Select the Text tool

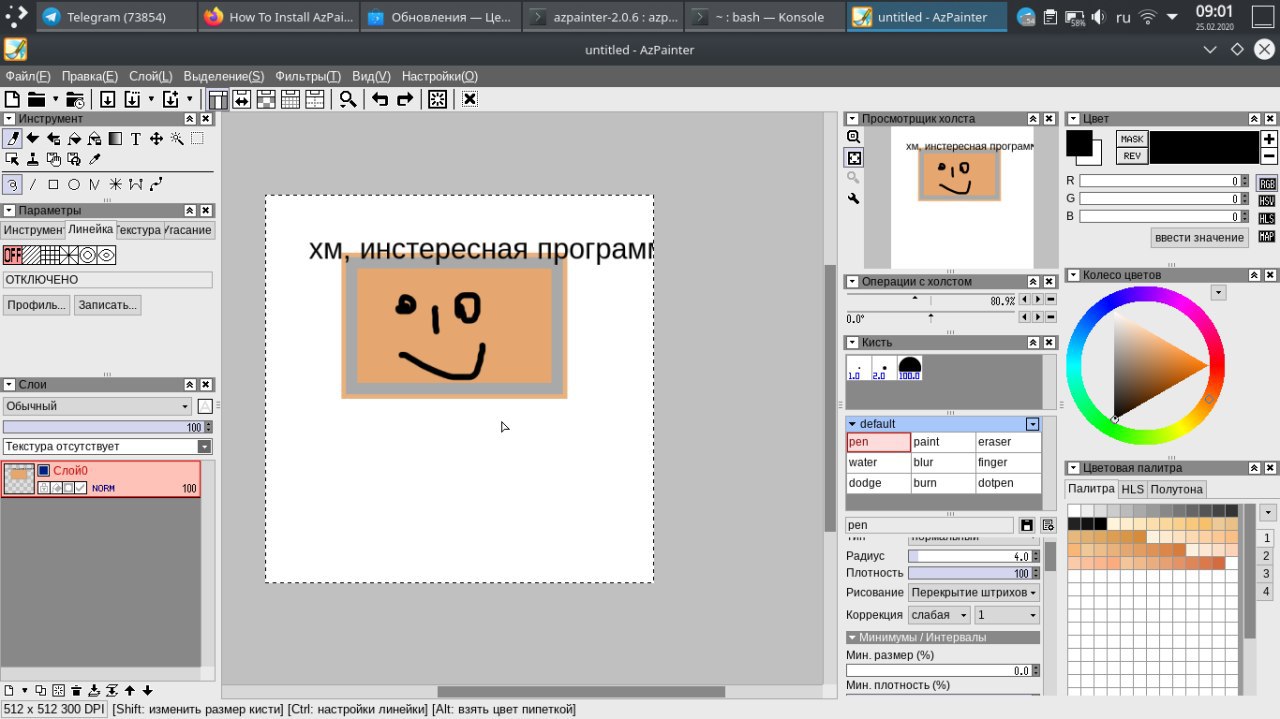point(136,139)
